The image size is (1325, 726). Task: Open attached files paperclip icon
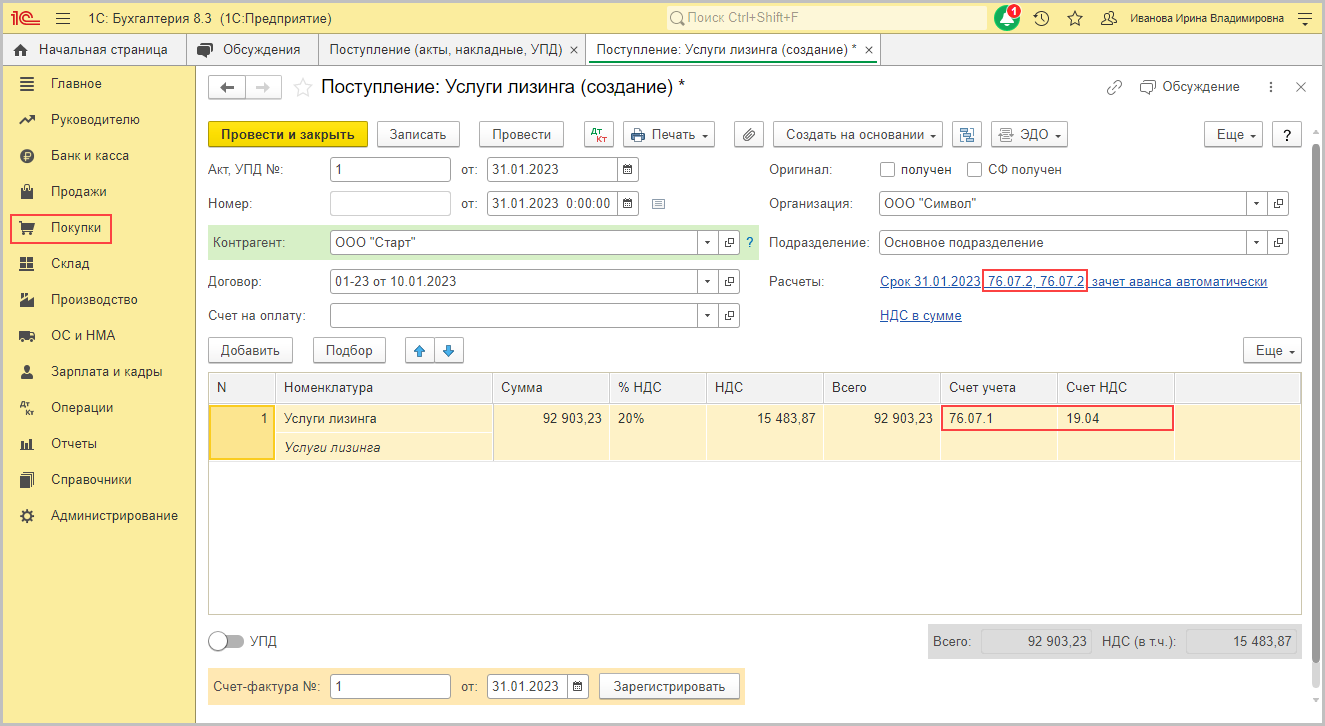tap(749, 134)
